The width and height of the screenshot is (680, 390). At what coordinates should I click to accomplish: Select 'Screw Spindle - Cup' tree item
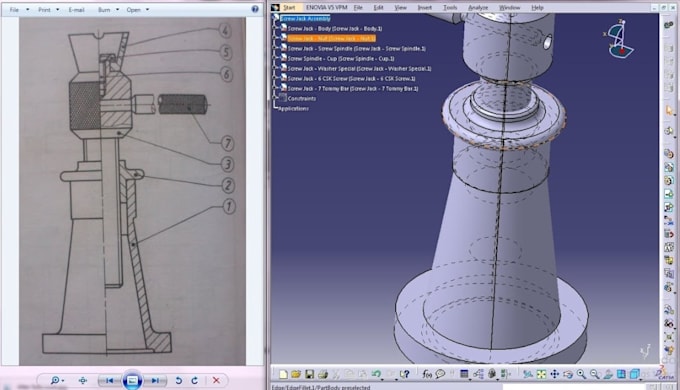click(x=341, y=59)
